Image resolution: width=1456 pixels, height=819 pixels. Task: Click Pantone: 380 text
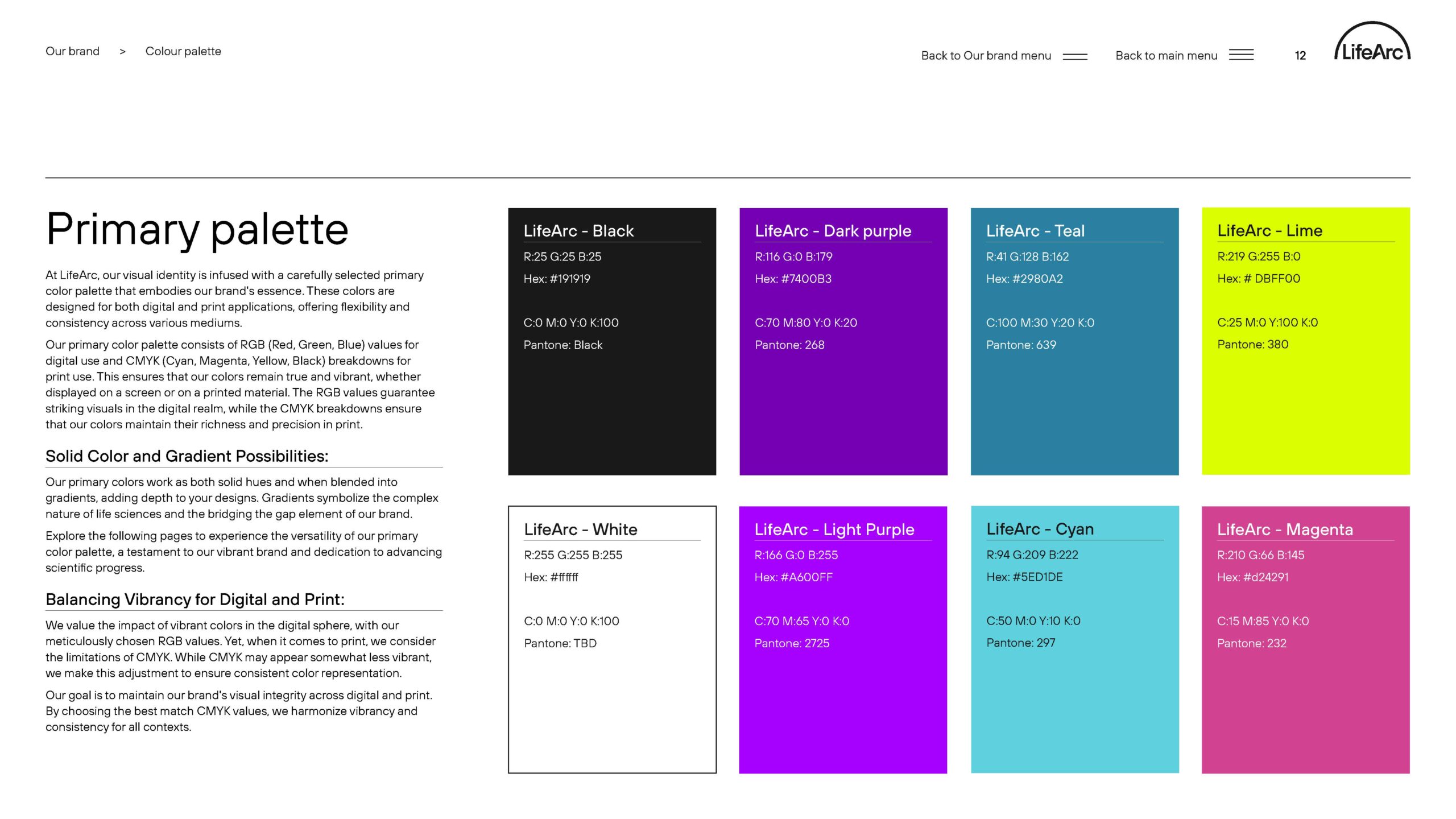[1252, 344]
